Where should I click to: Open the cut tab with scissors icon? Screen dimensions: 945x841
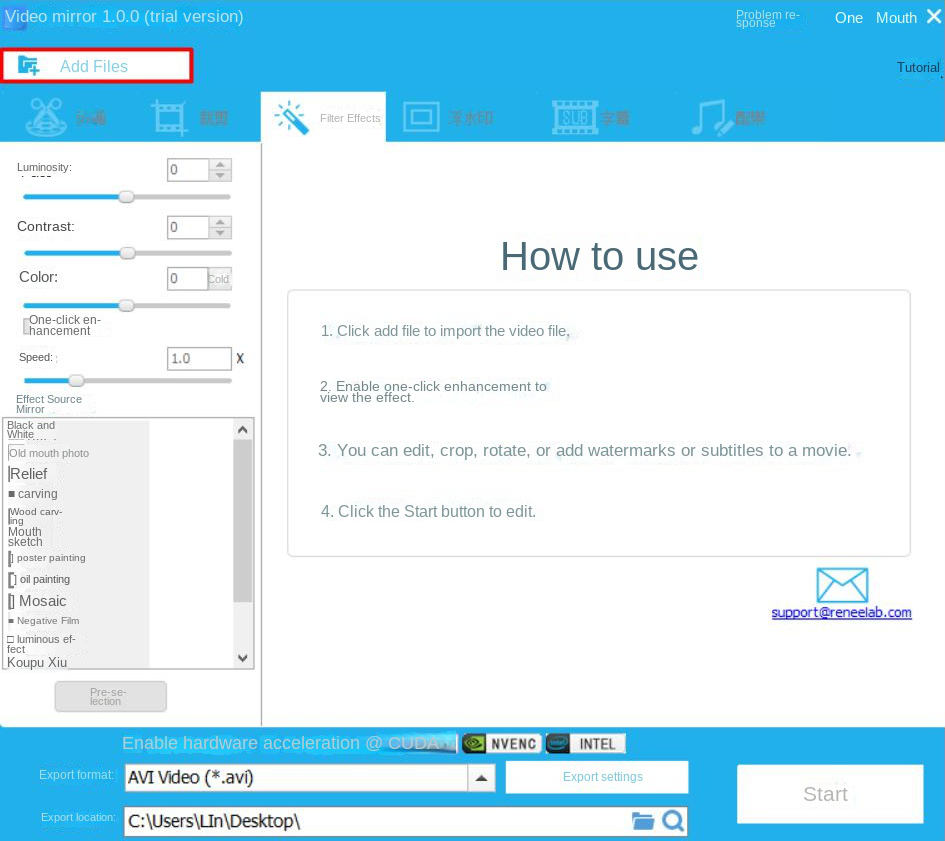(43, 117)
